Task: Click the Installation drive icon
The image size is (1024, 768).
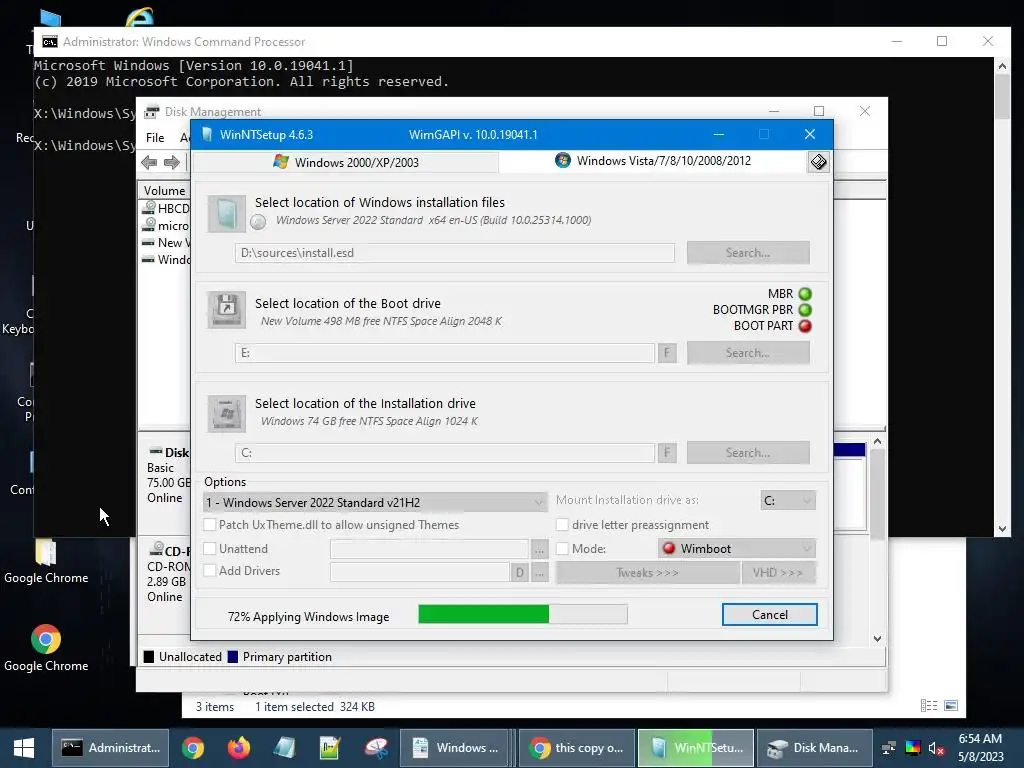Action: (227, 413)
